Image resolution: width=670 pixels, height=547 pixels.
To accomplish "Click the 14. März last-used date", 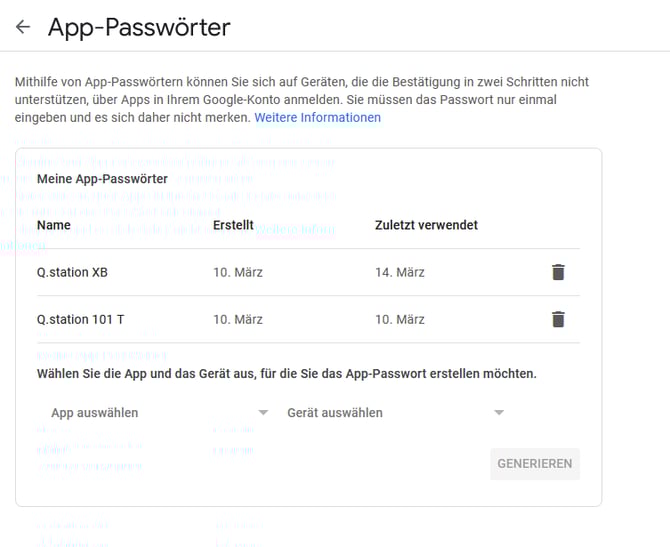I will pos(400,272).
